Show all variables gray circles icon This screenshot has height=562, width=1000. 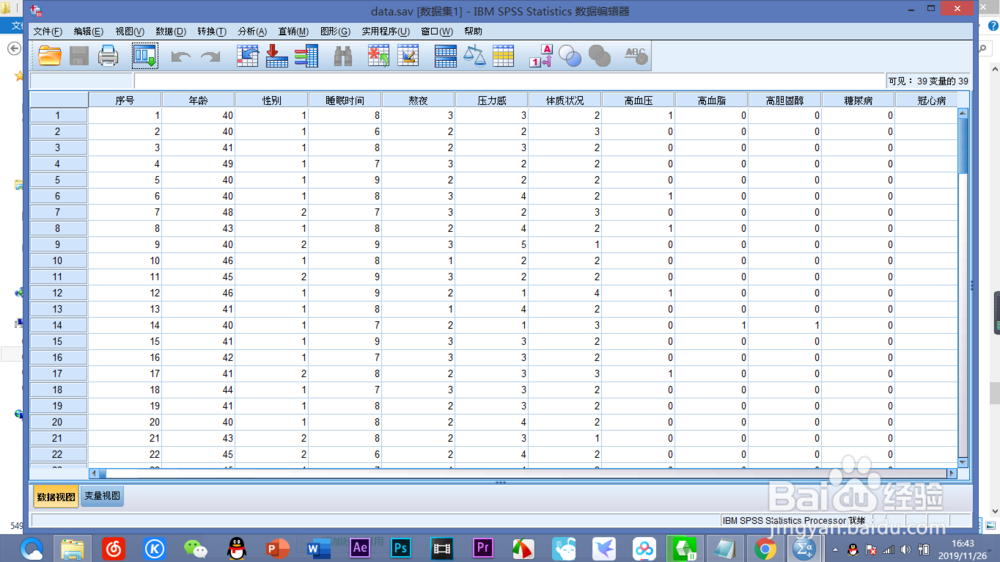599,56
